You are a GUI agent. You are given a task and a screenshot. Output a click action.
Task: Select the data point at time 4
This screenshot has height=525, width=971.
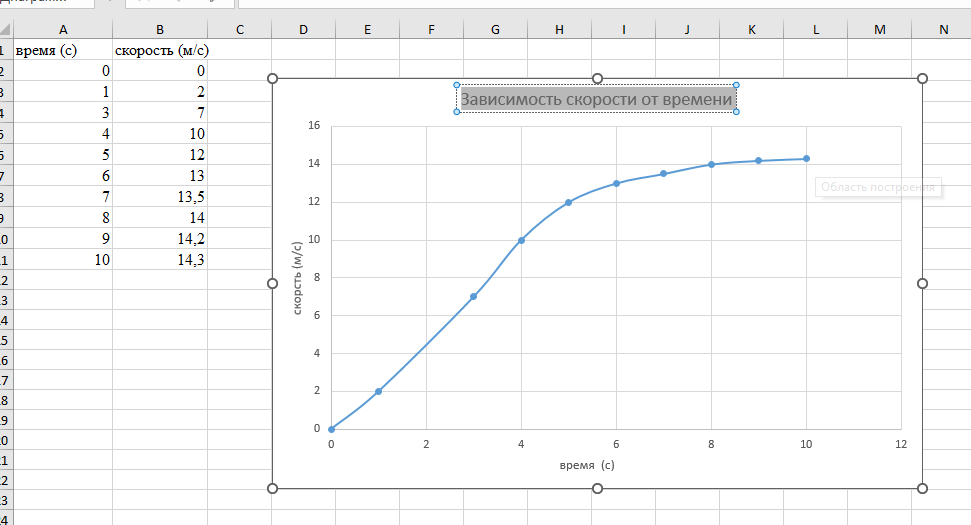[521, 240]
